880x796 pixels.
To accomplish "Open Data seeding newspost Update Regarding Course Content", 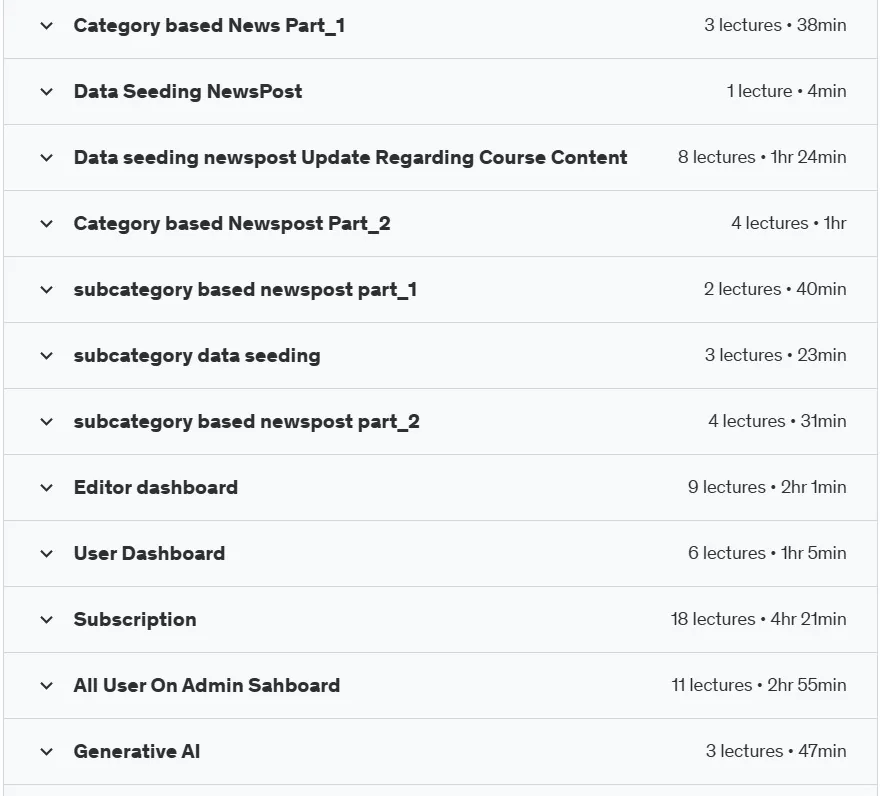I will click(350, 158).
